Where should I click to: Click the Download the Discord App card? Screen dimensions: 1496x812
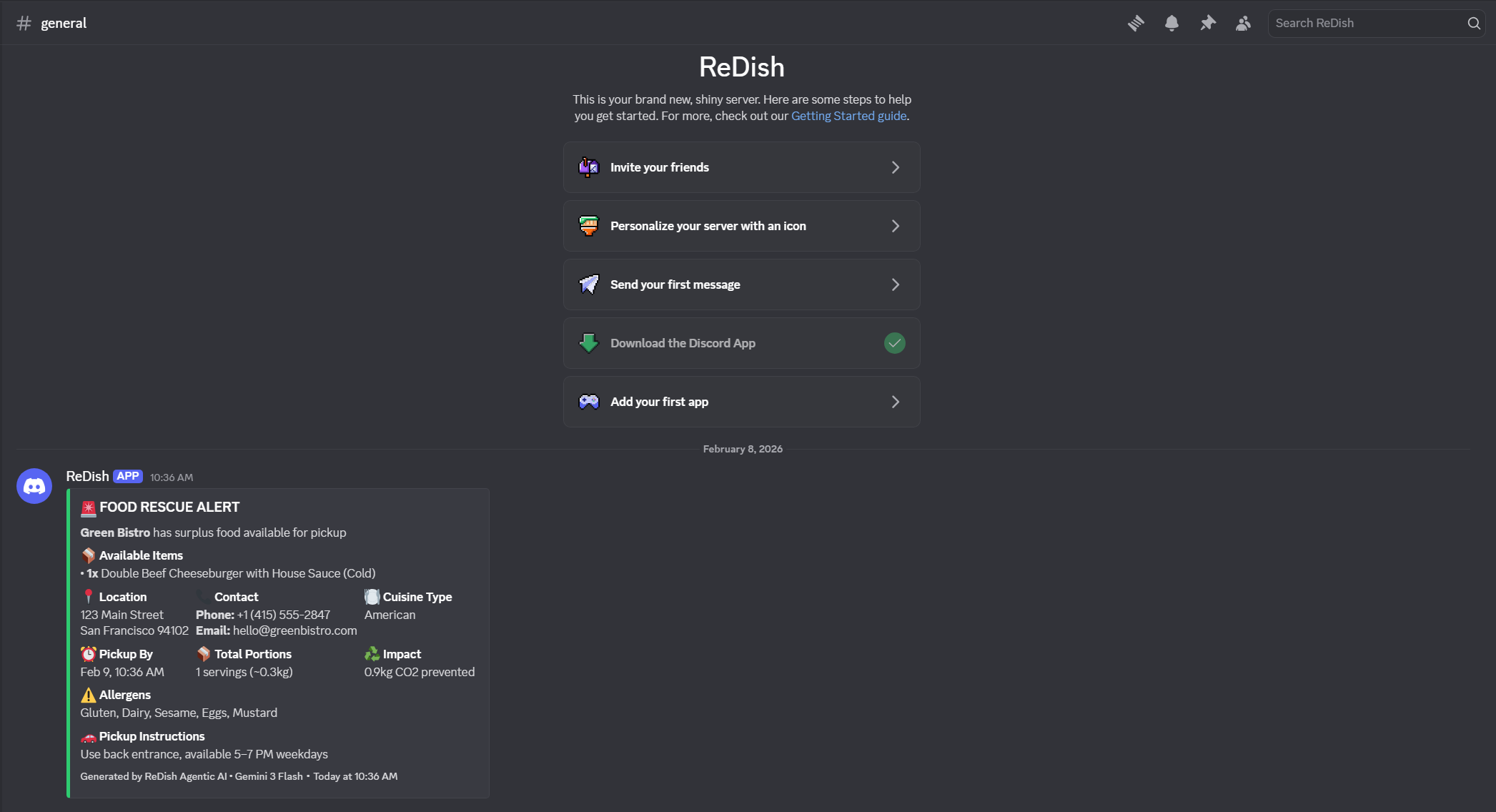(715, 343)
